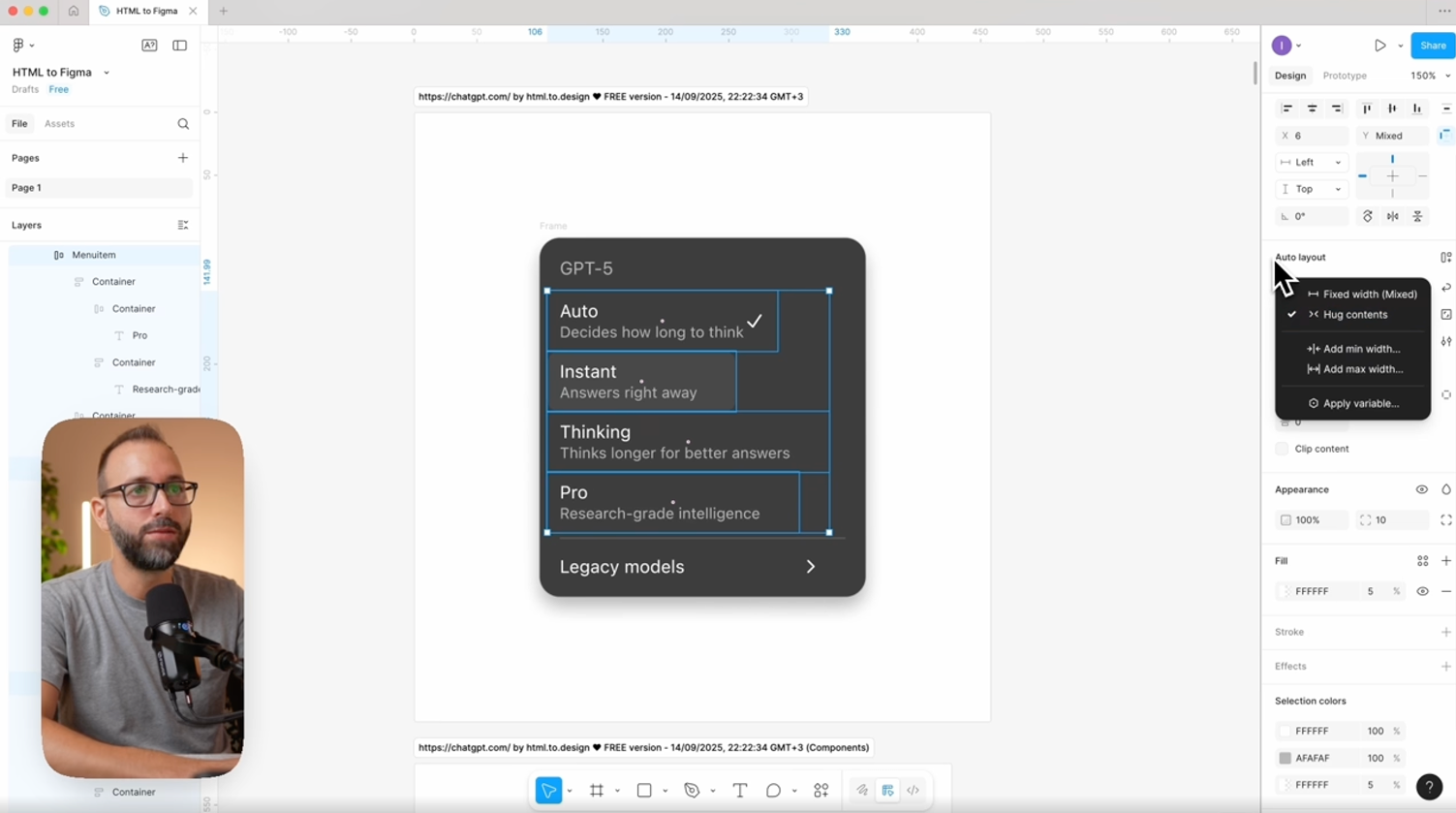Open the Move tool options arrow
1456x813 pixels.
570,792
